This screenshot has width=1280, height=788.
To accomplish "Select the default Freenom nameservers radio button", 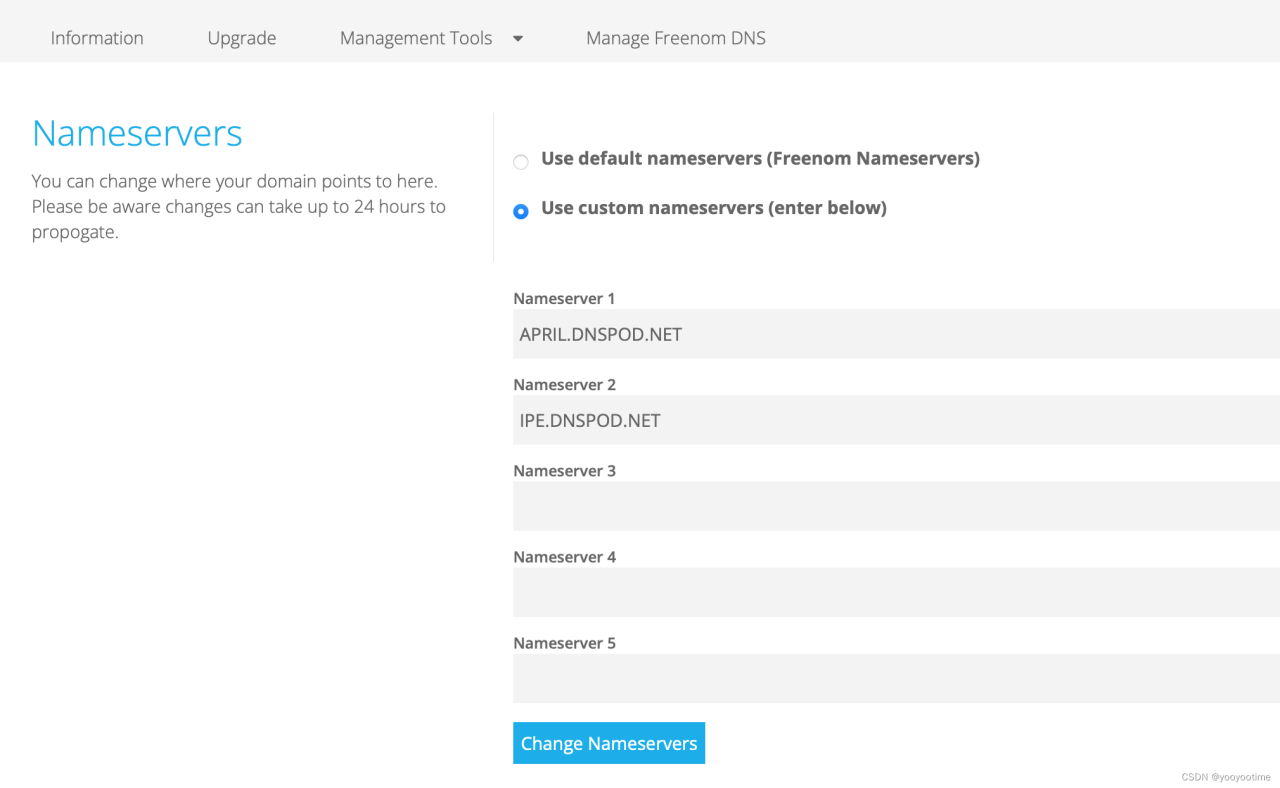I will pyautogui.click(x=521, y=162).
